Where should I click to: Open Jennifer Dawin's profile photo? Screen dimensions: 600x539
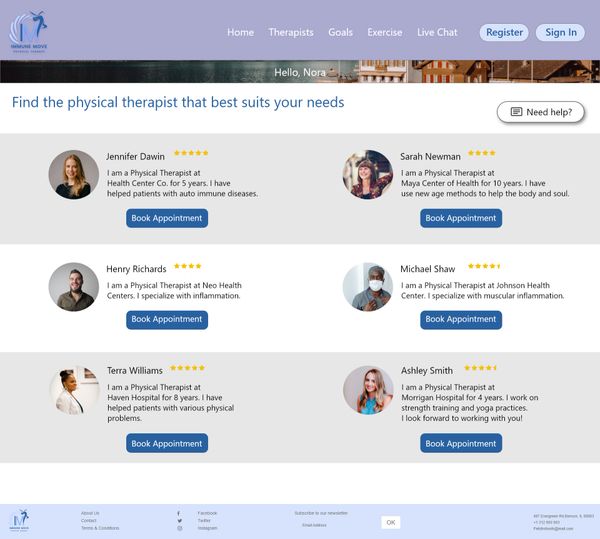pos(74,175)
